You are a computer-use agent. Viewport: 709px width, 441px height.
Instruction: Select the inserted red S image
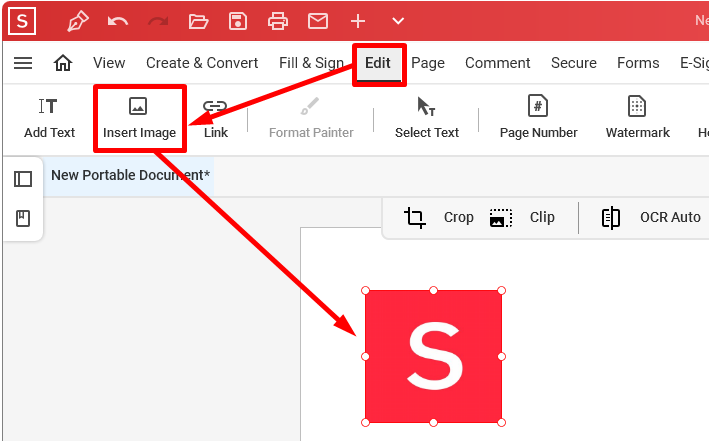coord(434,356)
